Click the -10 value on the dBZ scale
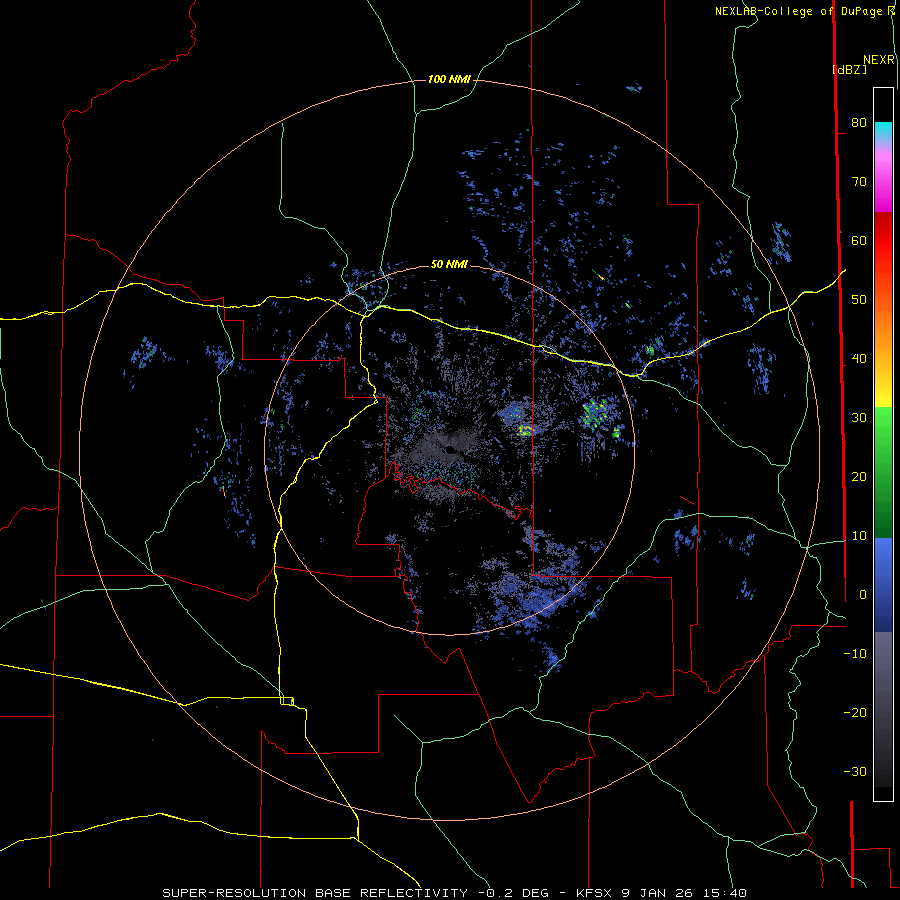This screenshot has height=900, width=900. coord(855,654)
